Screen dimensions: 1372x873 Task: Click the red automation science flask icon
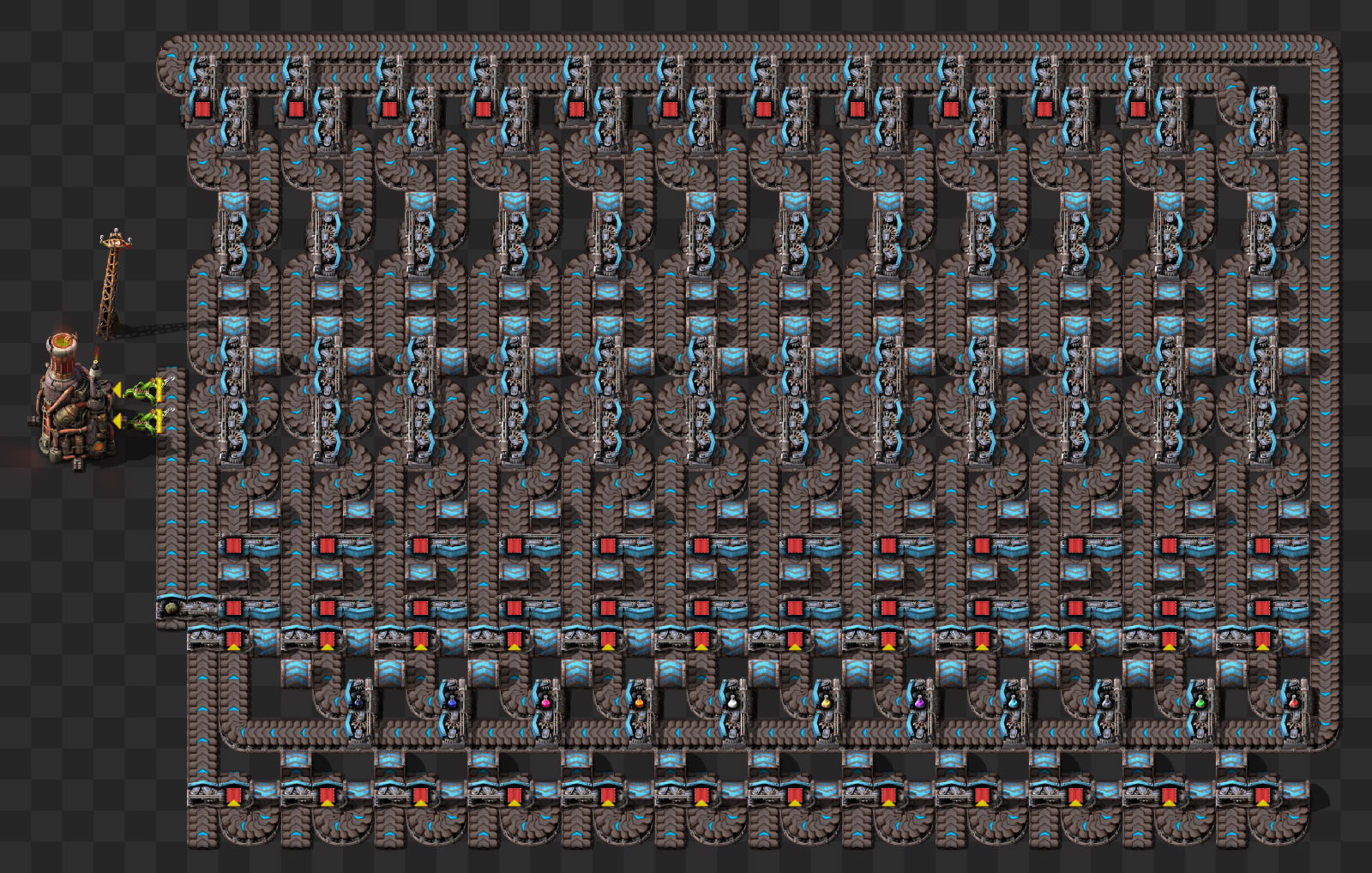1293,701
